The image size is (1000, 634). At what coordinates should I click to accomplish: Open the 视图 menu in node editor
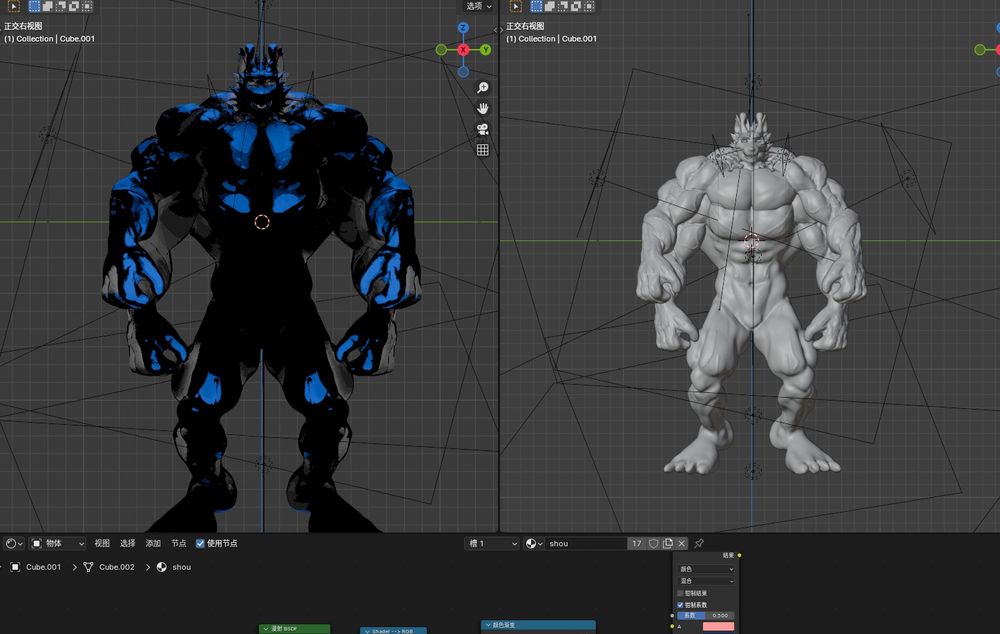tap(102, 543)
